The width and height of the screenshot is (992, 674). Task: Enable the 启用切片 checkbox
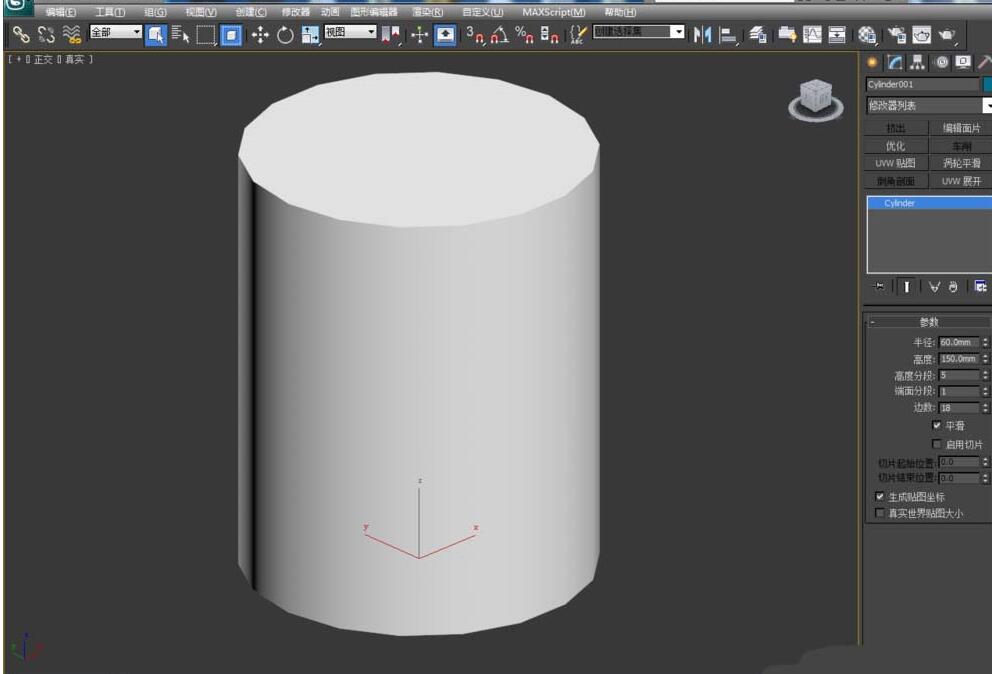pos(936,444)
